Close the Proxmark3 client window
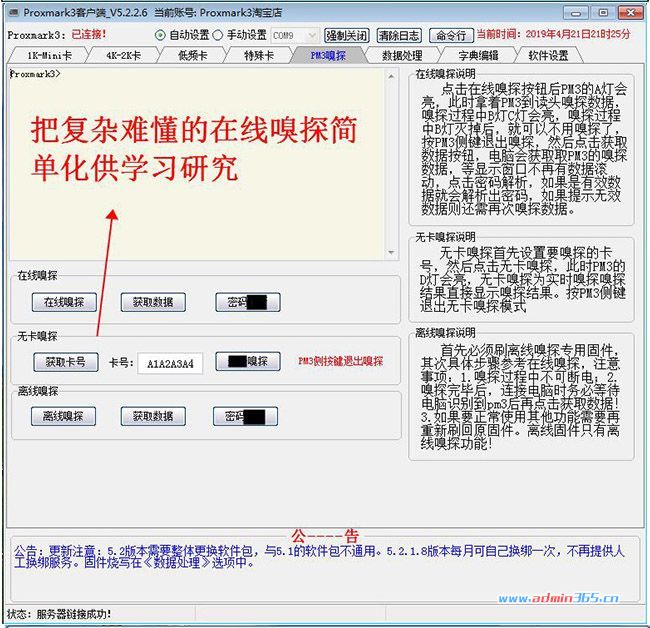The image size is (650, 628). (631, 12)
